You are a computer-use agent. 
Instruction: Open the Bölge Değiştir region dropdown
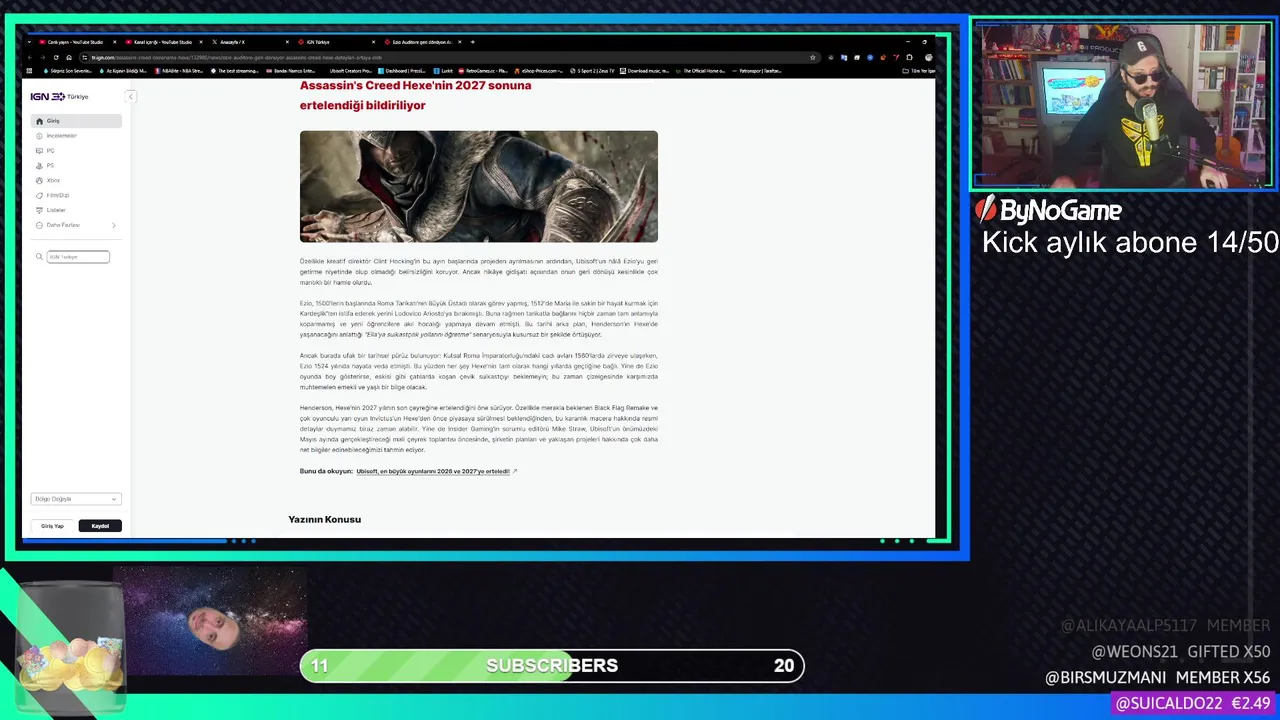(x=76, y=499)
